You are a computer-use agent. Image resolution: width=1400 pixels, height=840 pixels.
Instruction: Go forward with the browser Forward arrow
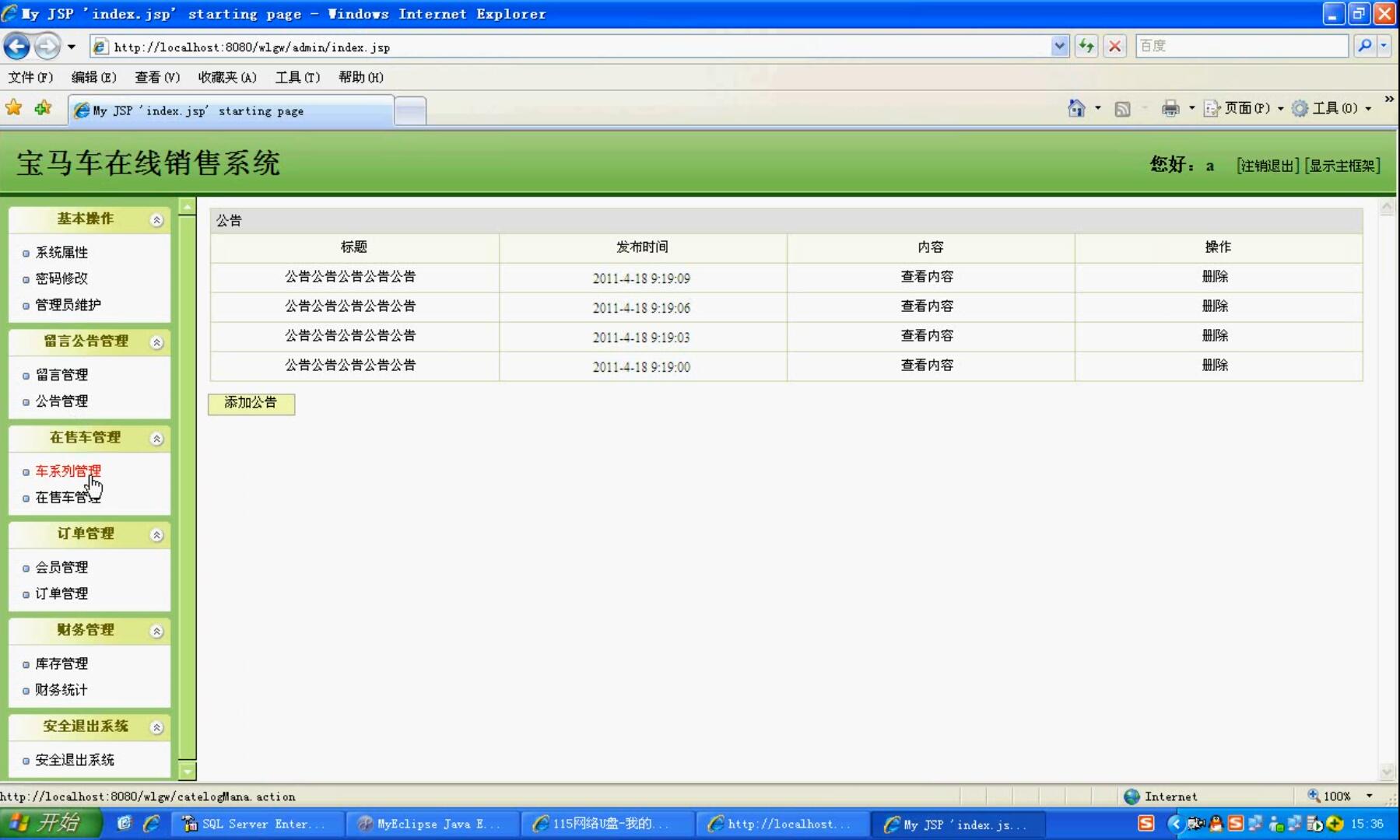[x=47, y=47]
